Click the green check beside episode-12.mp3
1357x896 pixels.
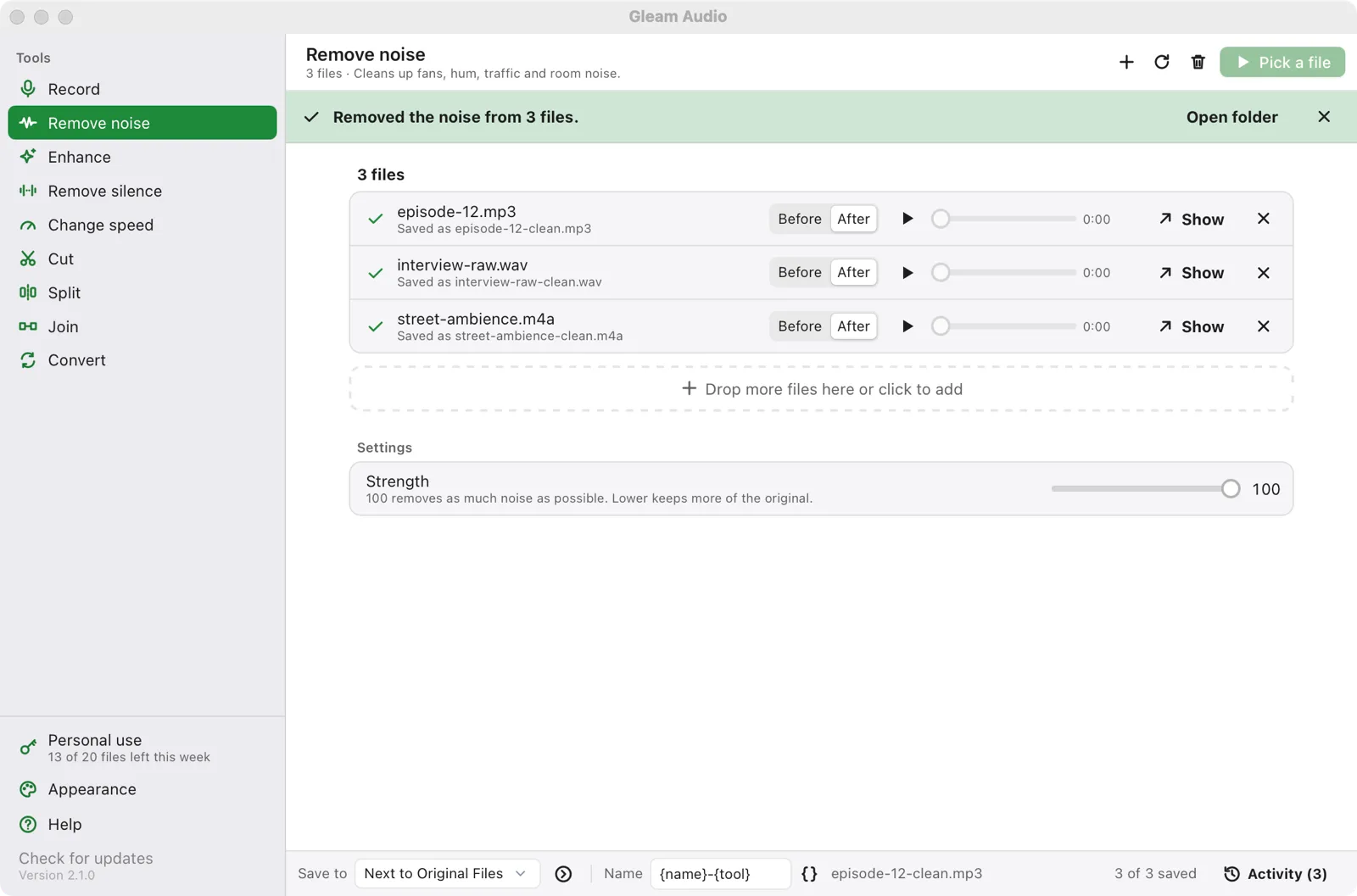pos(375,219)
